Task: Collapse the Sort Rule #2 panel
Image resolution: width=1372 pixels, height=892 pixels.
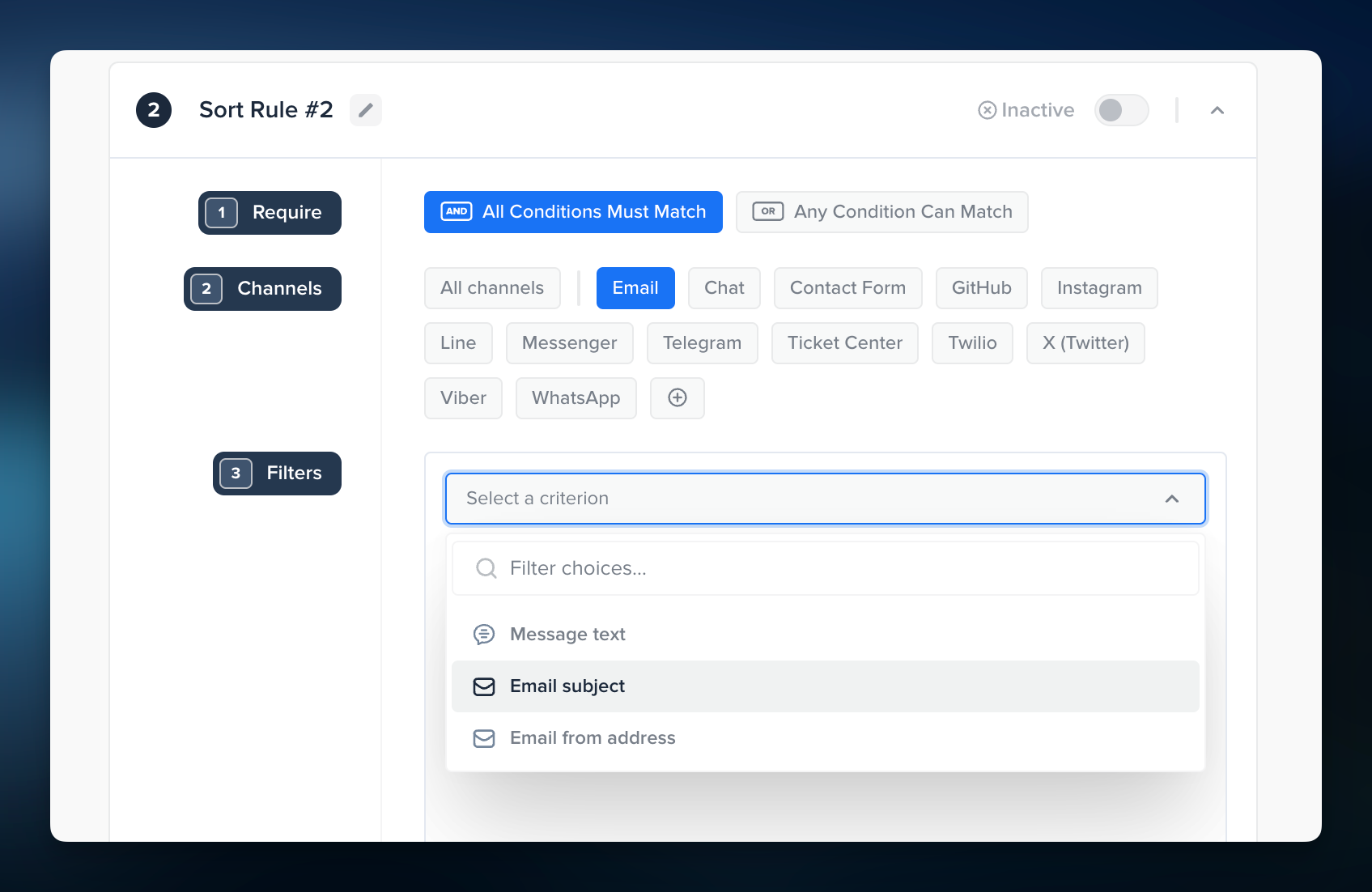Action: point(1217,110)
